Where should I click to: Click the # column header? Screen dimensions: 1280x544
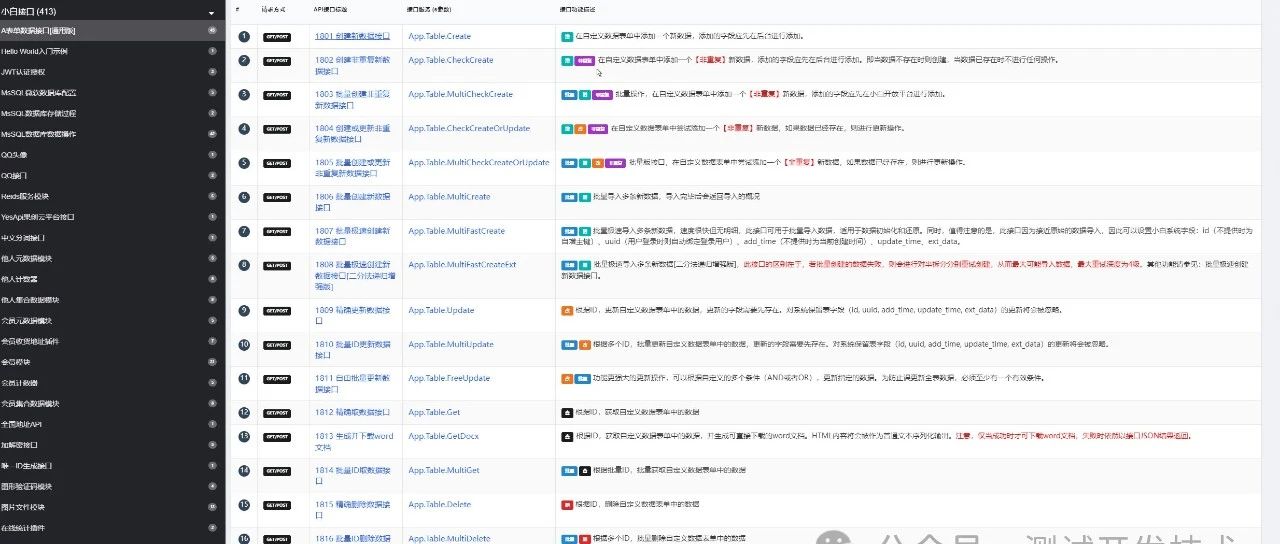[237, 8]
